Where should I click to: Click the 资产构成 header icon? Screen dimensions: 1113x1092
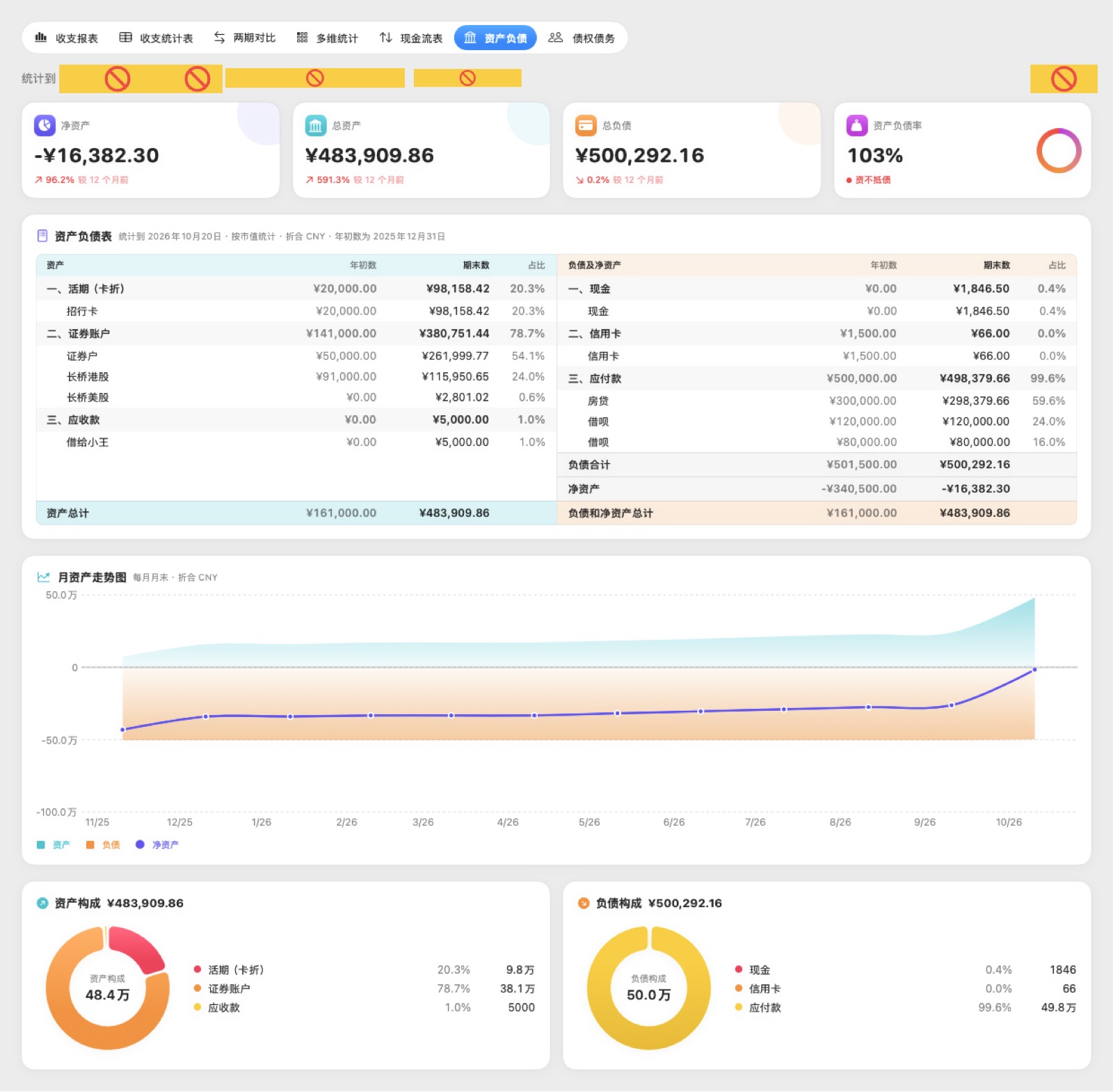42,903
